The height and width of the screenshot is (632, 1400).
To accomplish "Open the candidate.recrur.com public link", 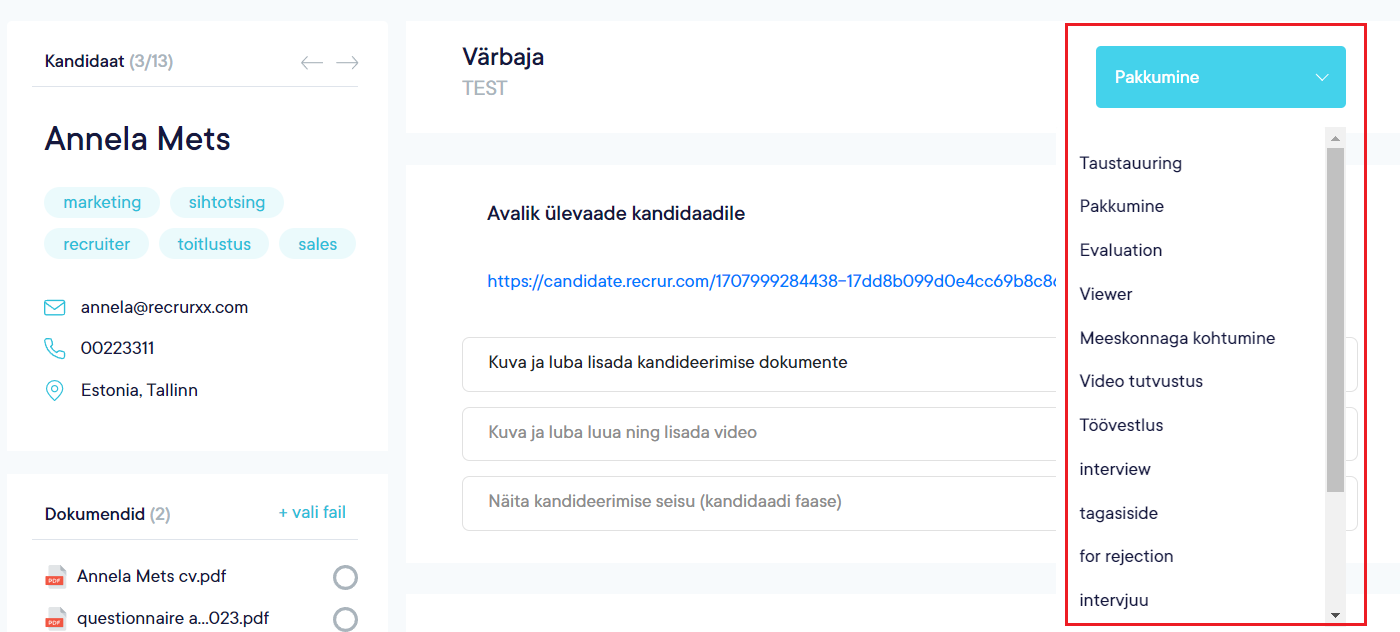I will 770,282.
